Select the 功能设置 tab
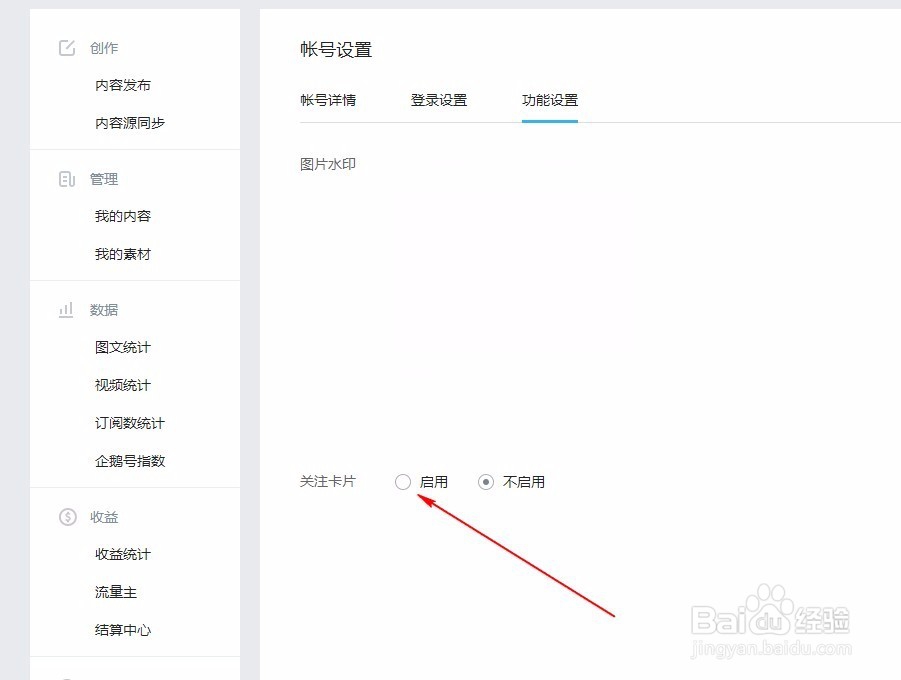Screen dimensions: 901x680 pyautogui.click(x=549, y=100)
